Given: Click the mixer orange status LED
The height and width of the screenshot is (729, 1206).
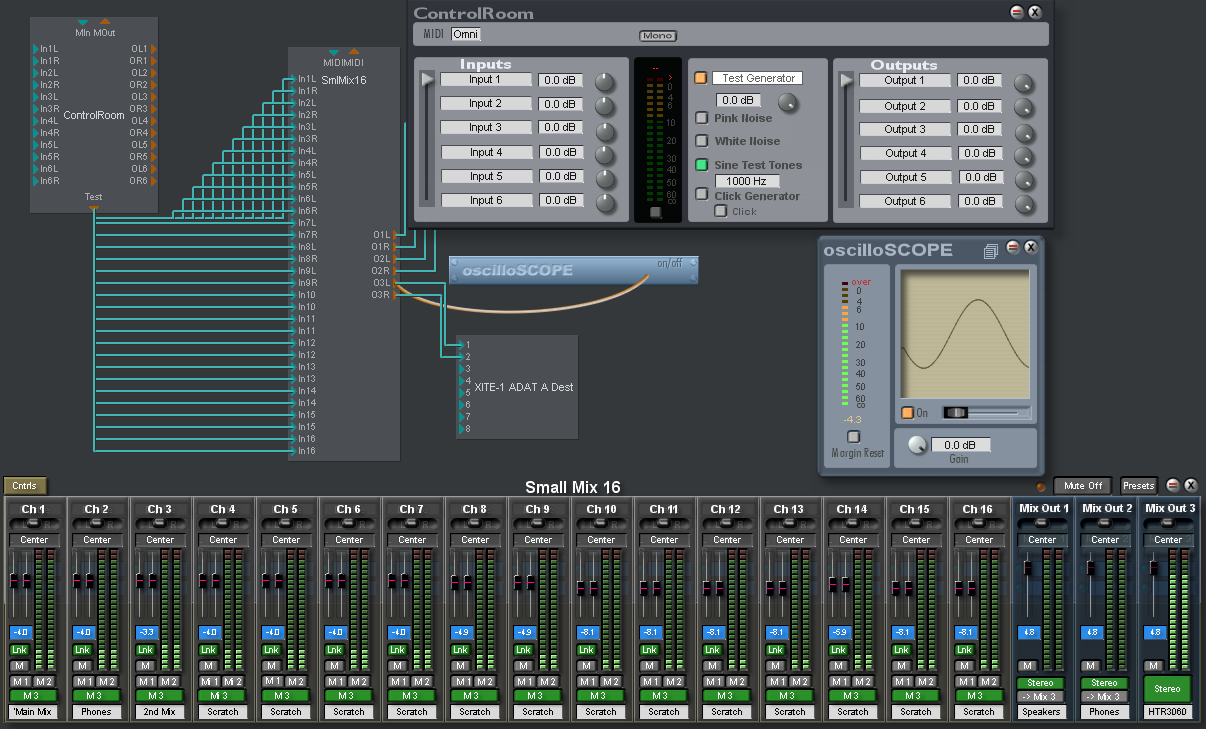Looking at the screenshot, I should 1041,487.
